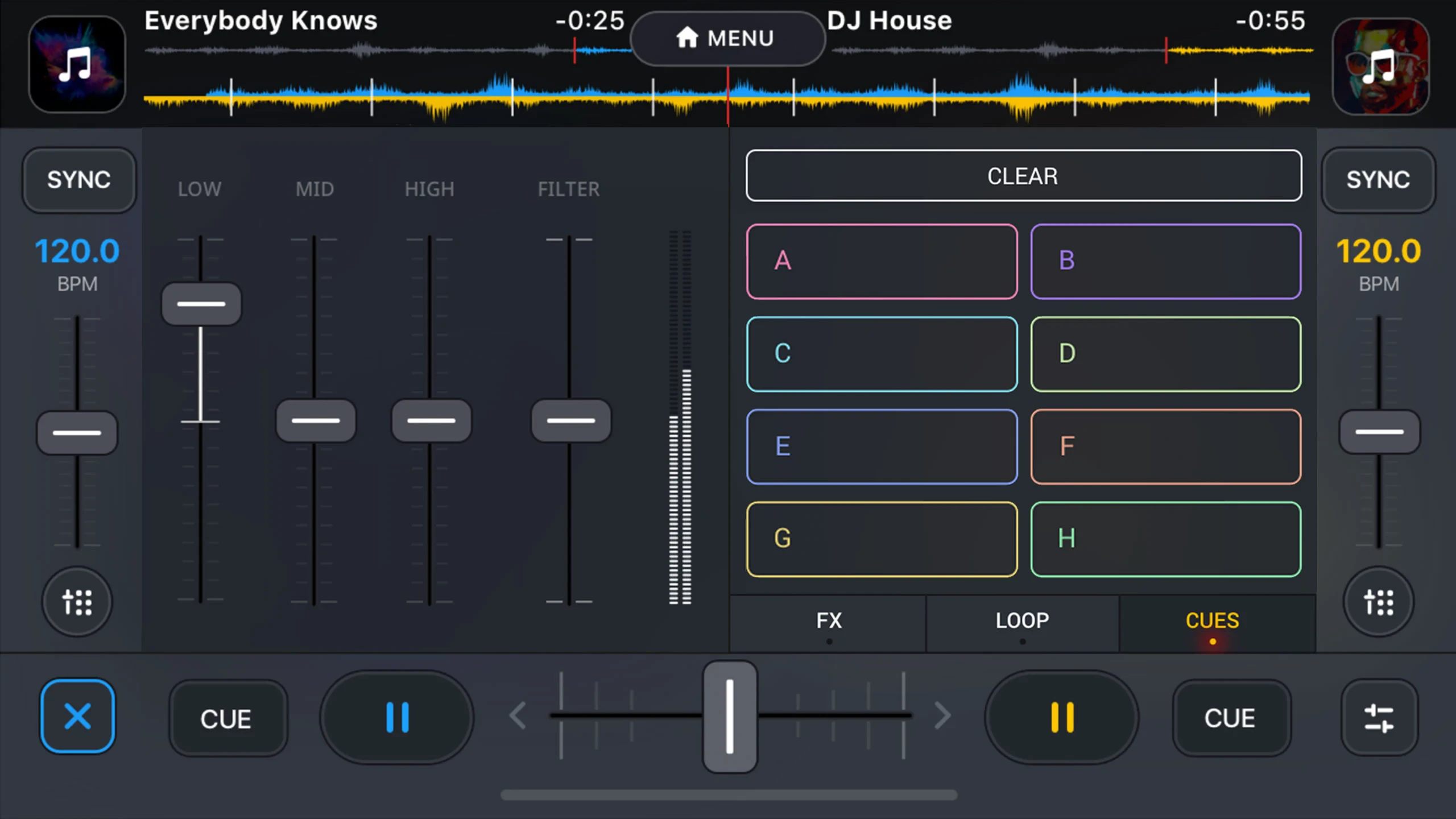Nudge crossfader with left chevron arrow

[518, 715]
